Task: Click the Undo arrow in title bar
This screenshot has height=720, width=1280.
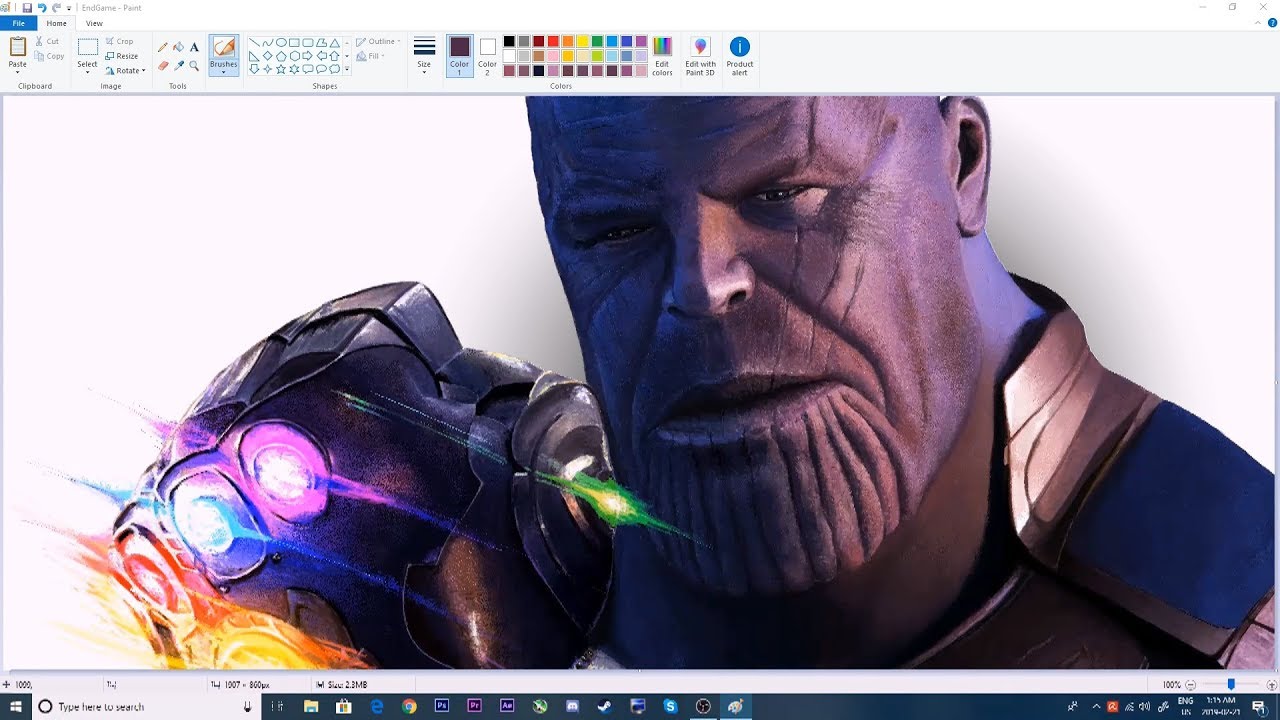Action: point(42,7)
